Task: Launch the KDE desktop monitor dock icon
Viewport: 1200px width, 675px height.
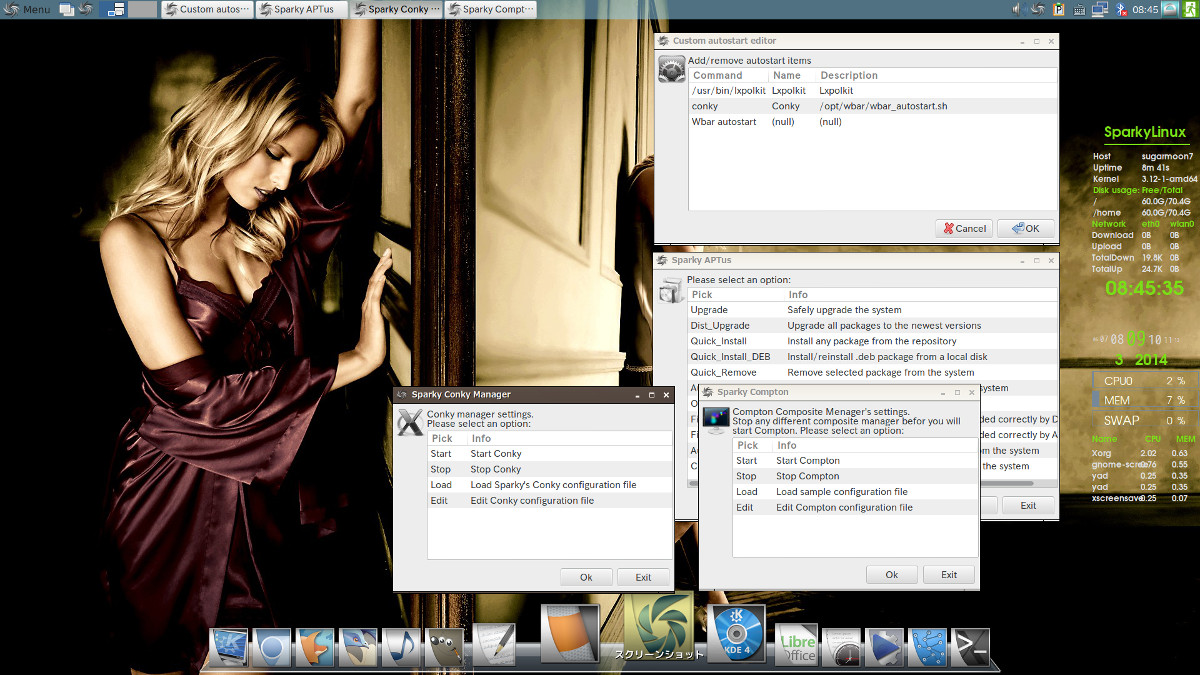Action: pos(229,647)
